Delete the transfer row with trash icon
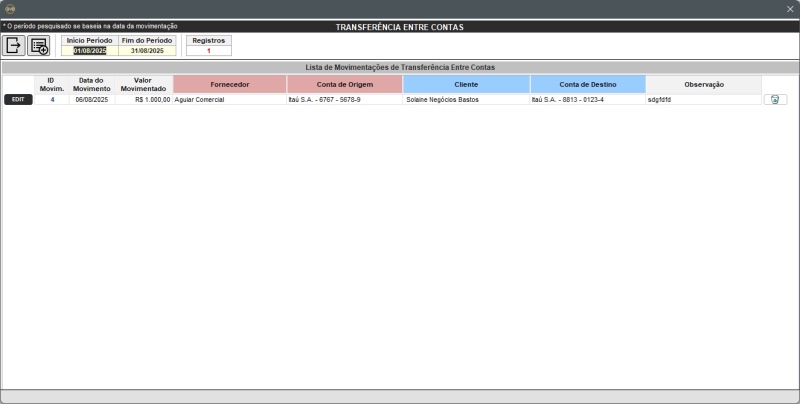This screenshot has height=404, width=800. 775,100
